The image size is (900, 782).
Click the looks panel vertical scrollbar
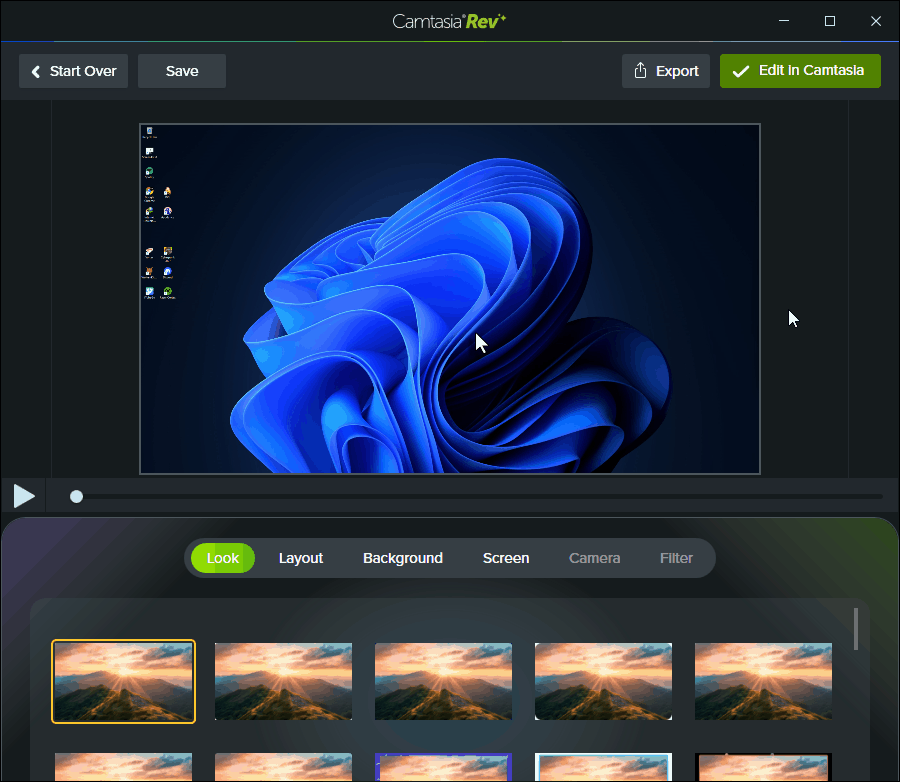coord(856,629)
